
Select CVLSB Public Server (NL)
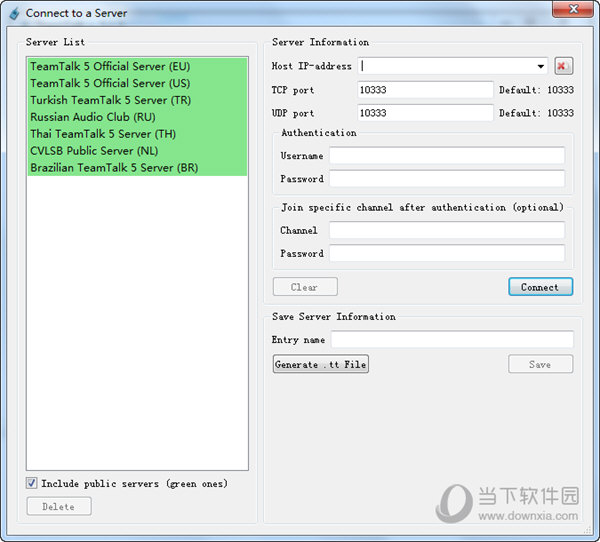pyautogui.click(x=137, y=150)
